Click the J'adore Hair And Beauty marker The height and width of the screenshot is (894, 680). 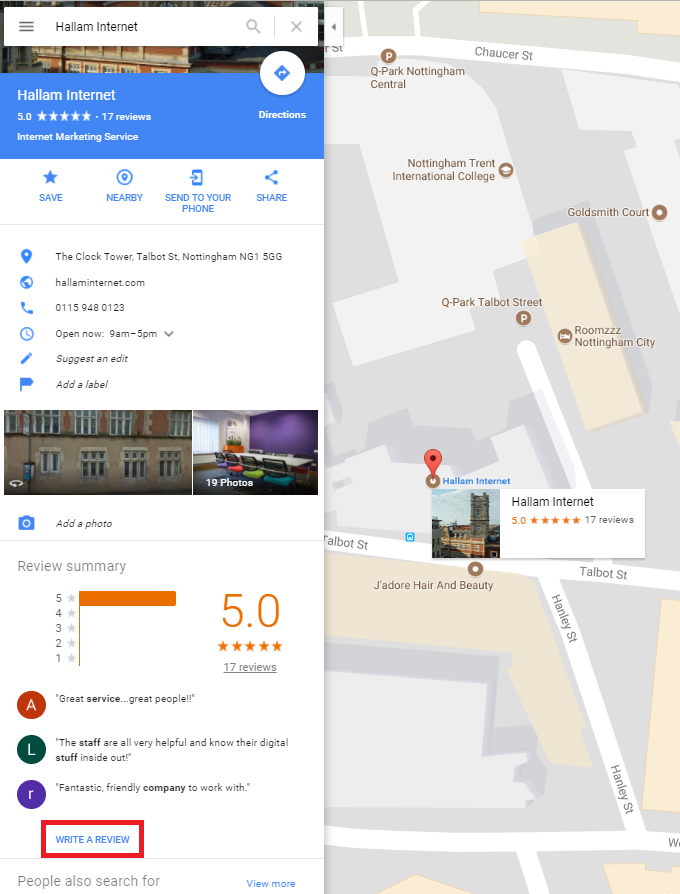(475, 569)
